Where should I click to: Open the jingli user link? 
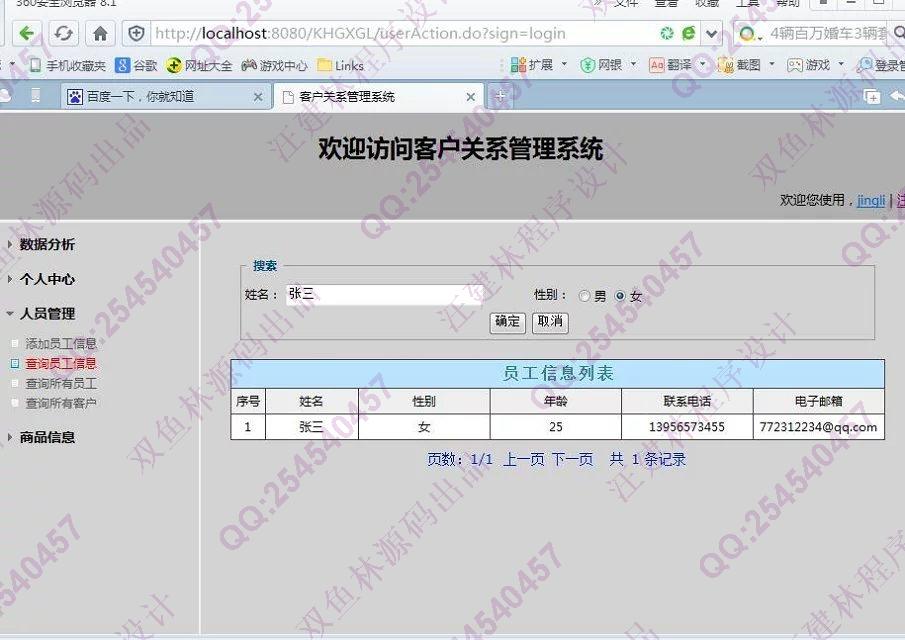870,200
